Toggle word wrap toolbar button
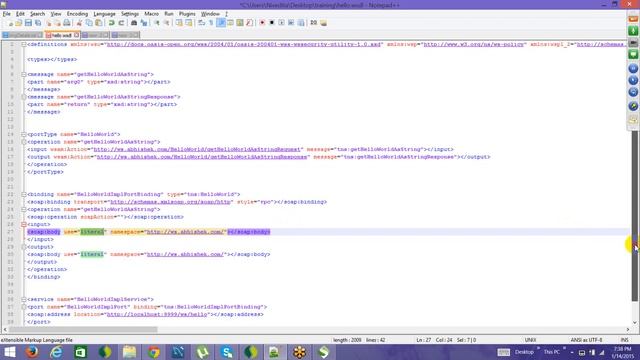 tap(201, 23)
